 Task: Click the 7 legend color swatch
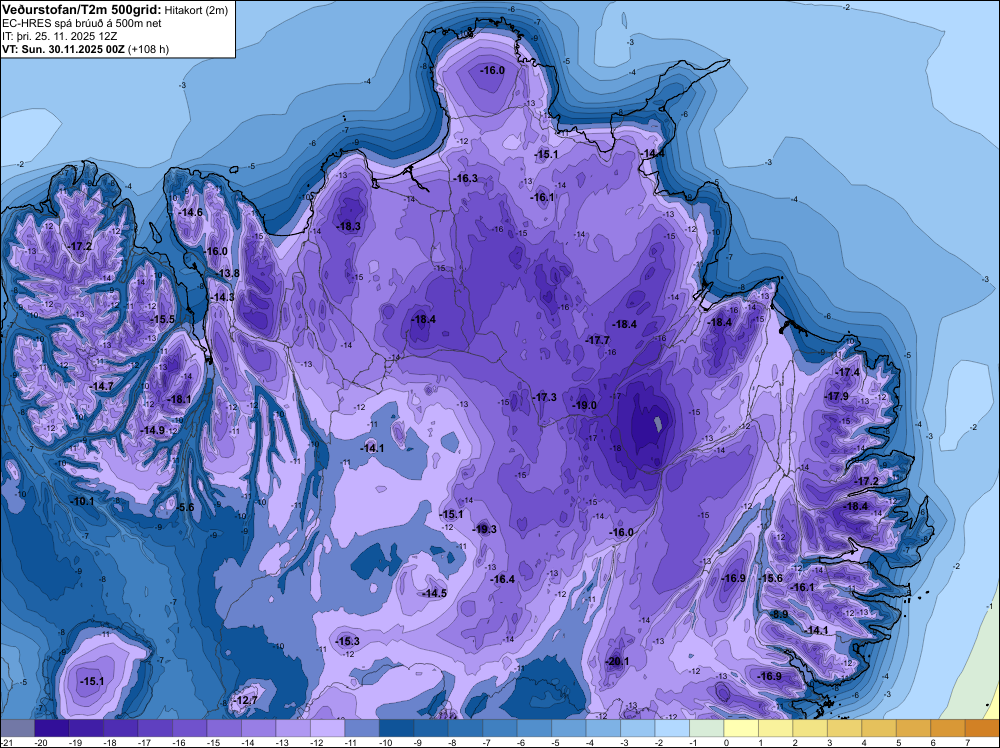coord(982,728)
